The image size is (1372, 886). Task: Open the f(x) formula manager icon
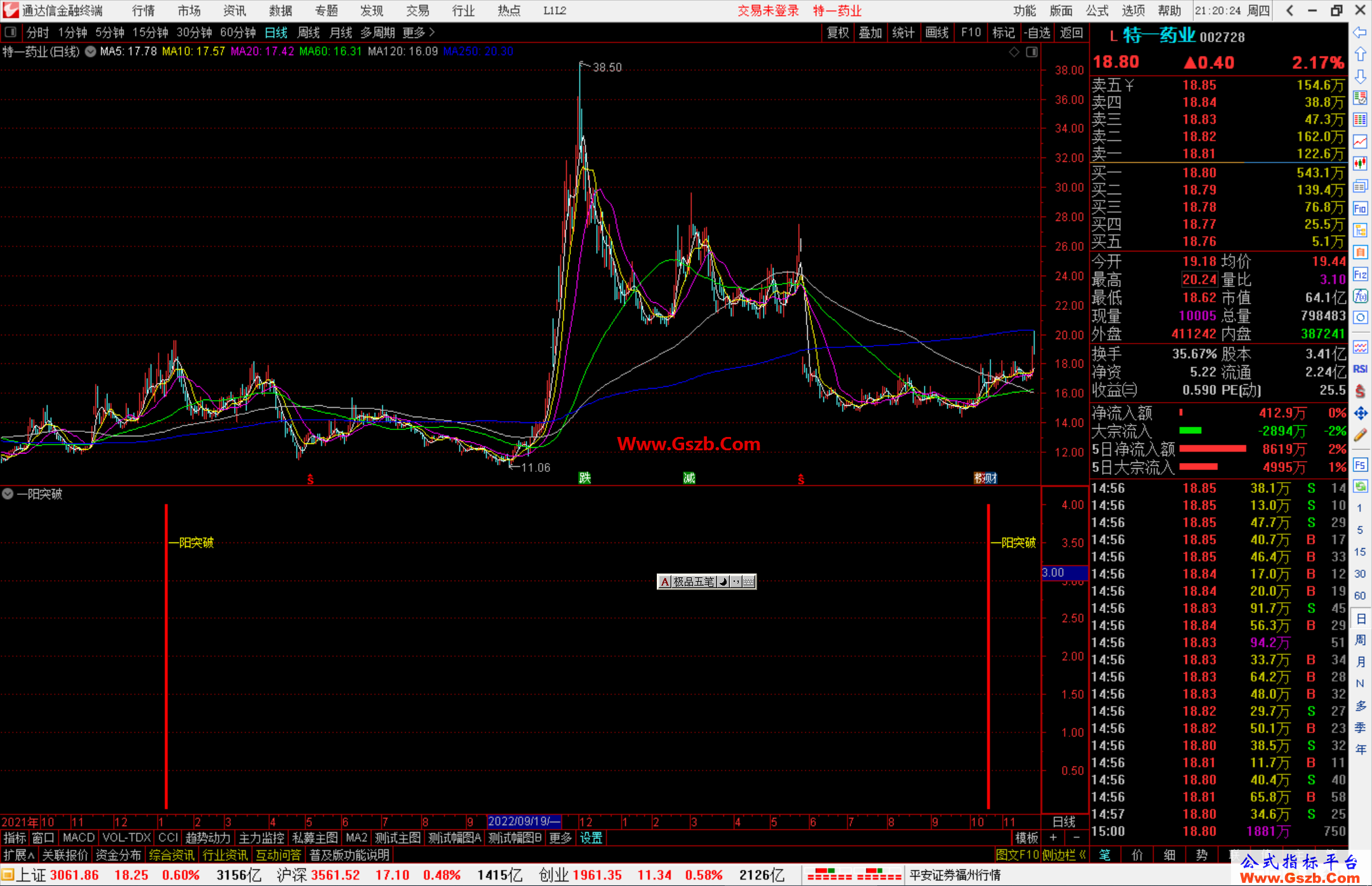click(1360, 296)
